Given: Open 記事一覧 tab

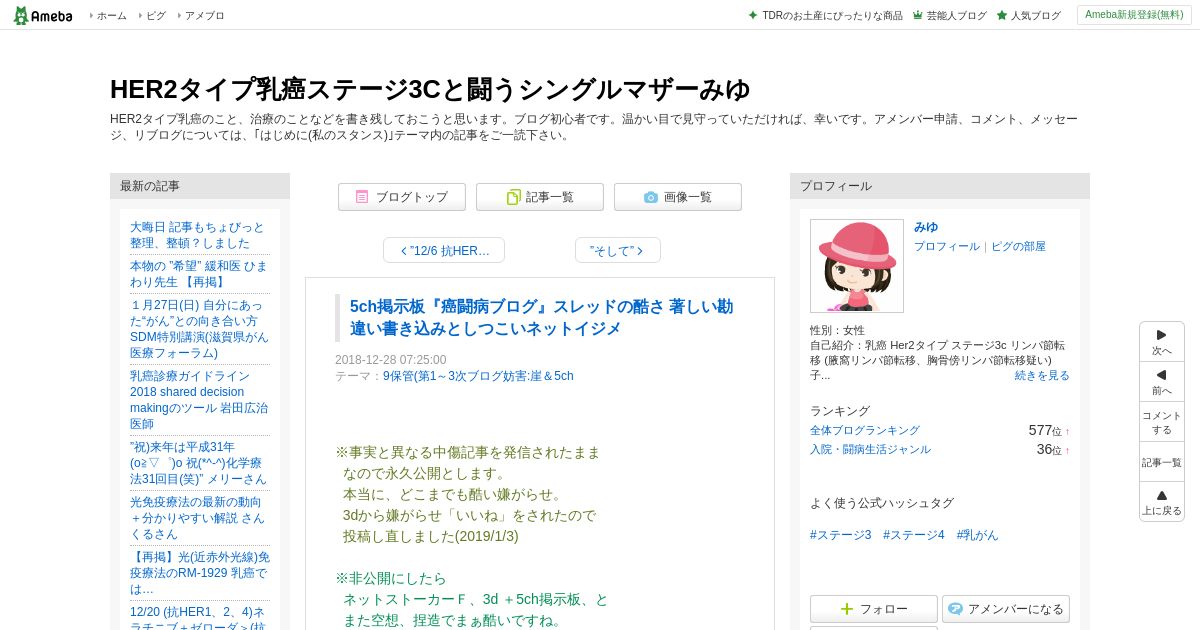Looking at the screenshot, I should coord(540,197).
